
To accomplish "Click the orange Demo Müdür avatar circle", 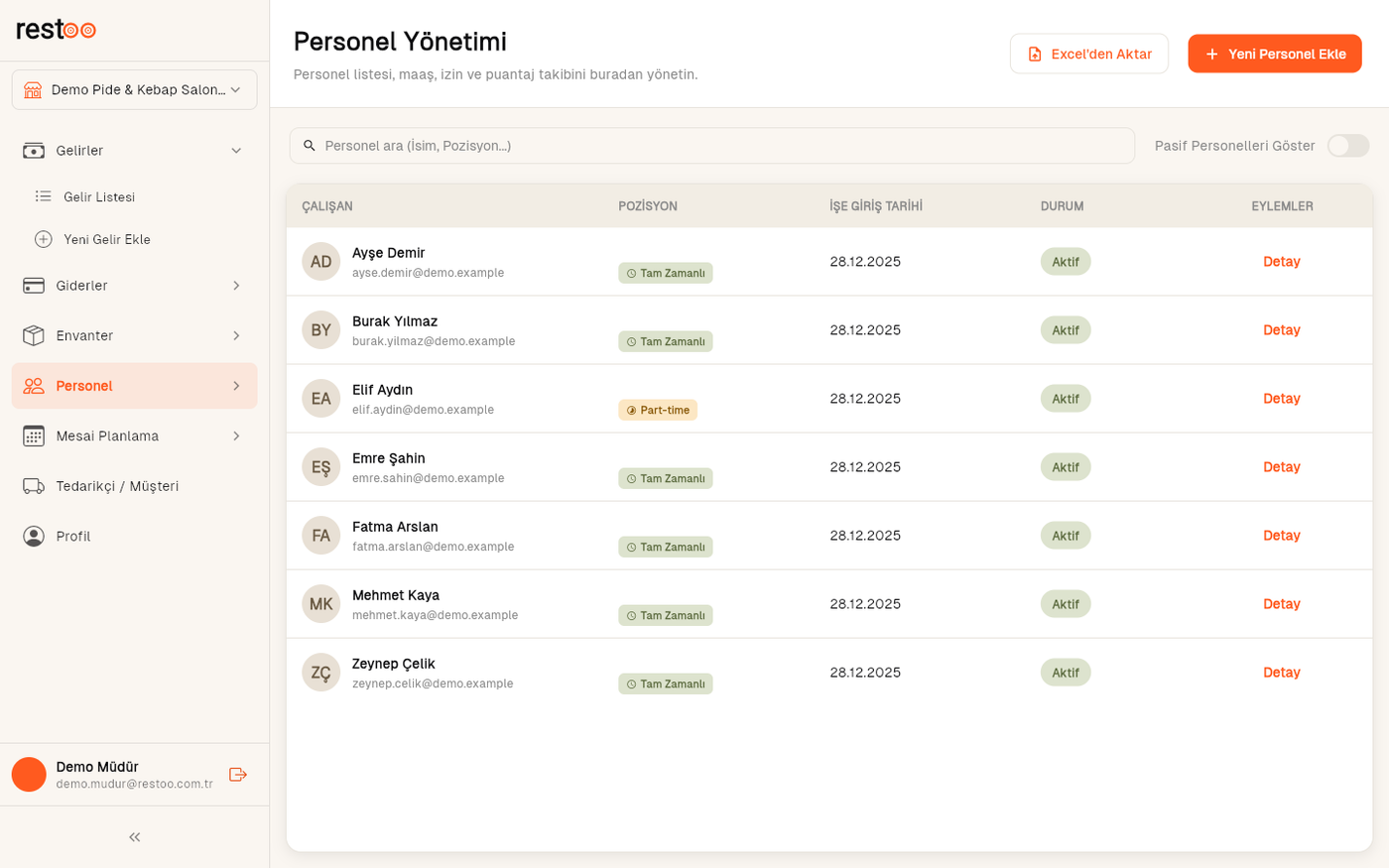I will pyautogui.click(x=29, y=775).
